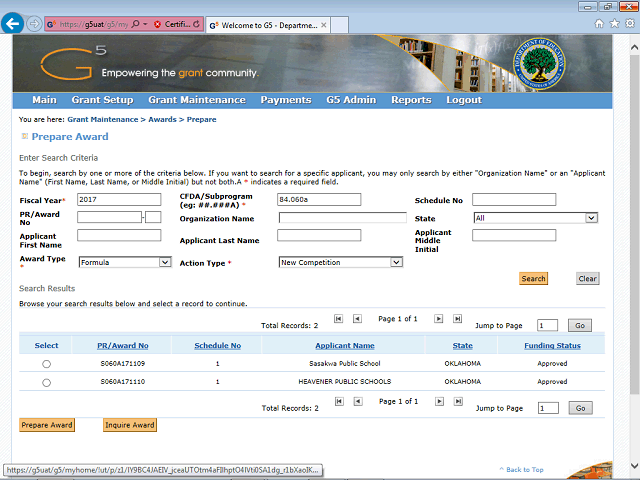
Task: Click the red certificate error icon
Action: [x=157, y=24]
